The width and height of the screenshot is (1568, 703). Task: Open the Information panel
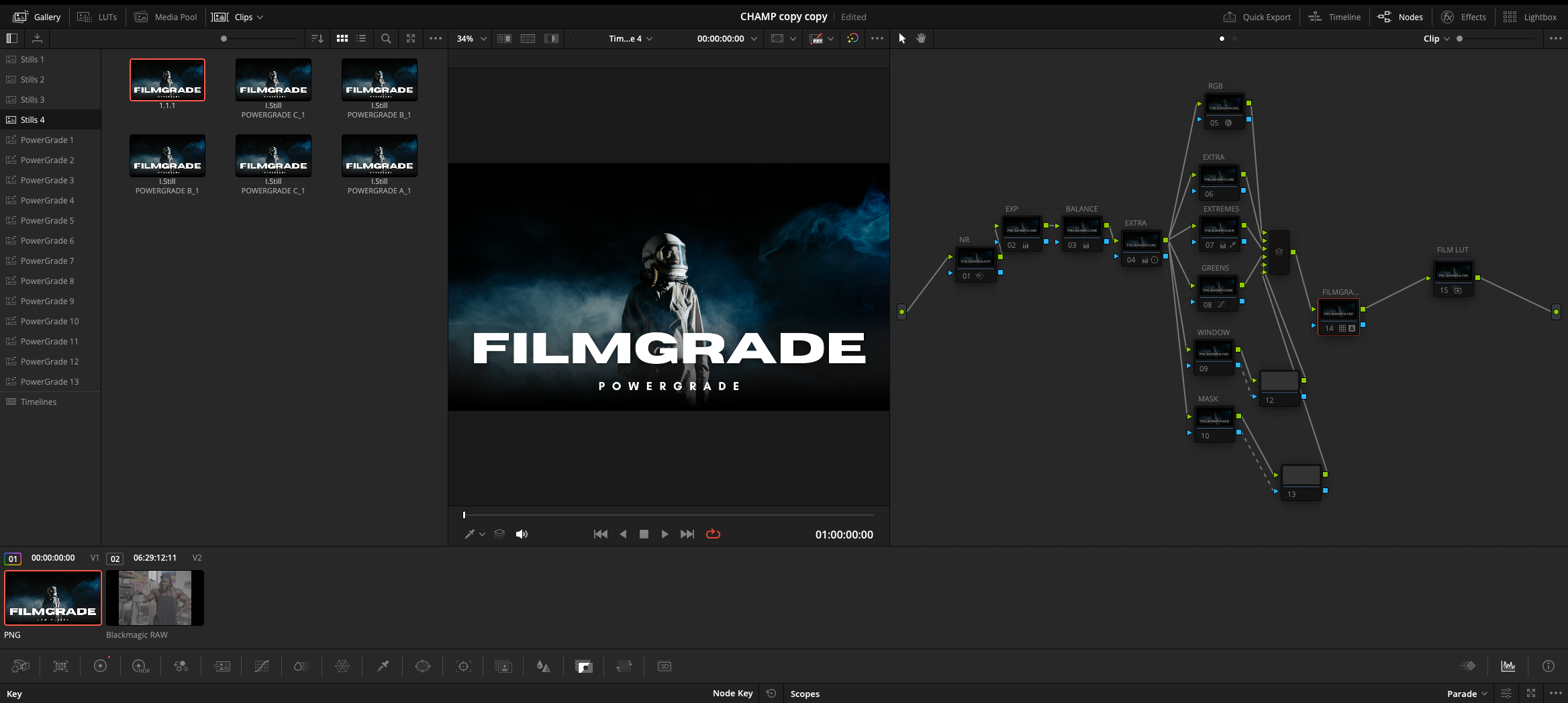(x=1549, y=666)
